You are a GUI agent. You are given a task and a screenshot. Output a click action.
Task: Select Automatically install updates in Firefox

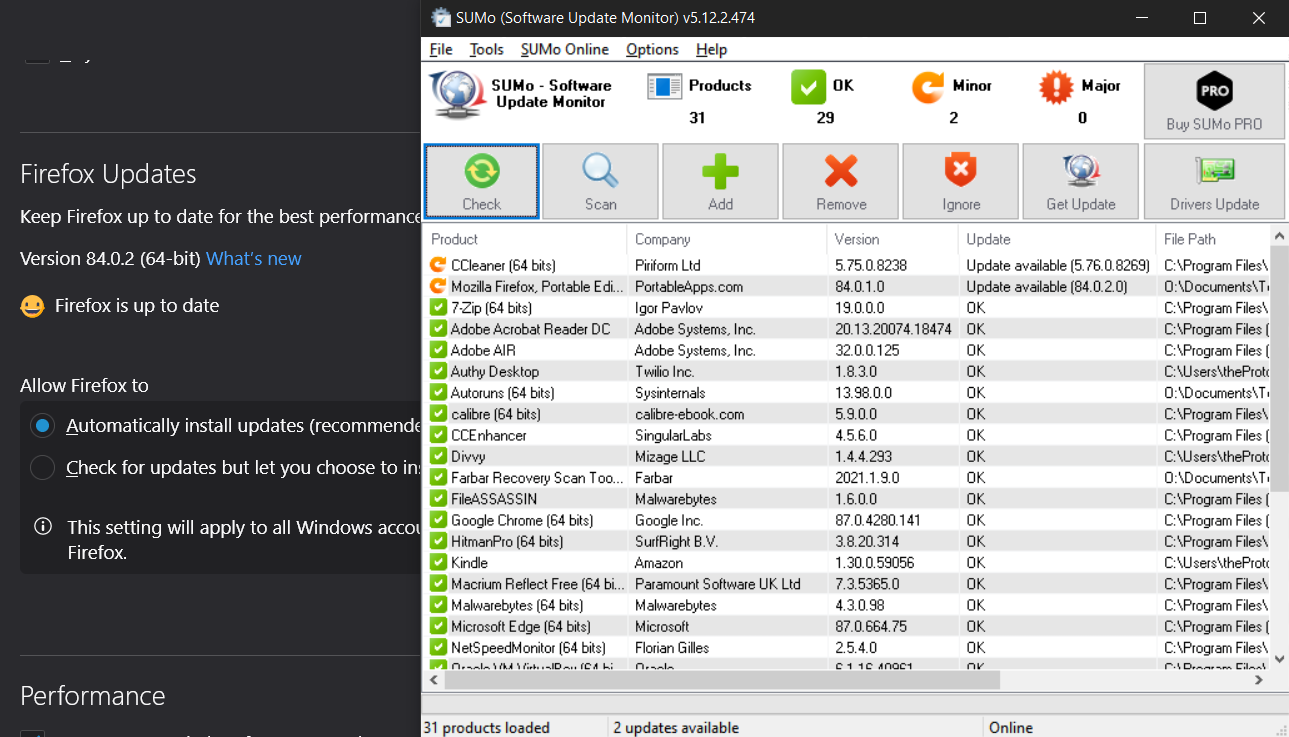click(42, 426)
